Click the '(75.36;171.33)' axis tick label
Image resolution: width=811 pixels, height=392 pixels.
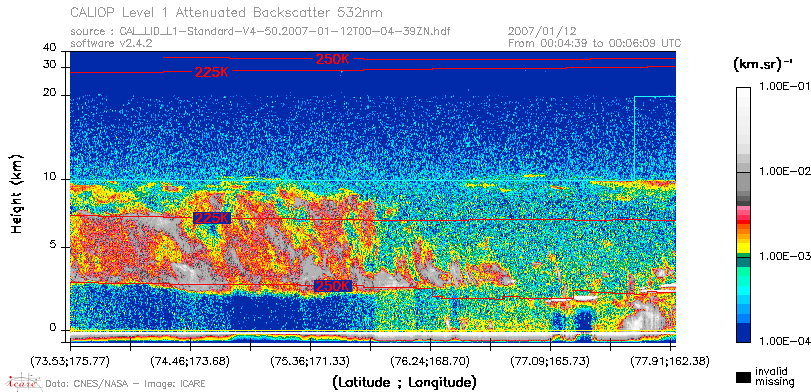click(310, 360)
